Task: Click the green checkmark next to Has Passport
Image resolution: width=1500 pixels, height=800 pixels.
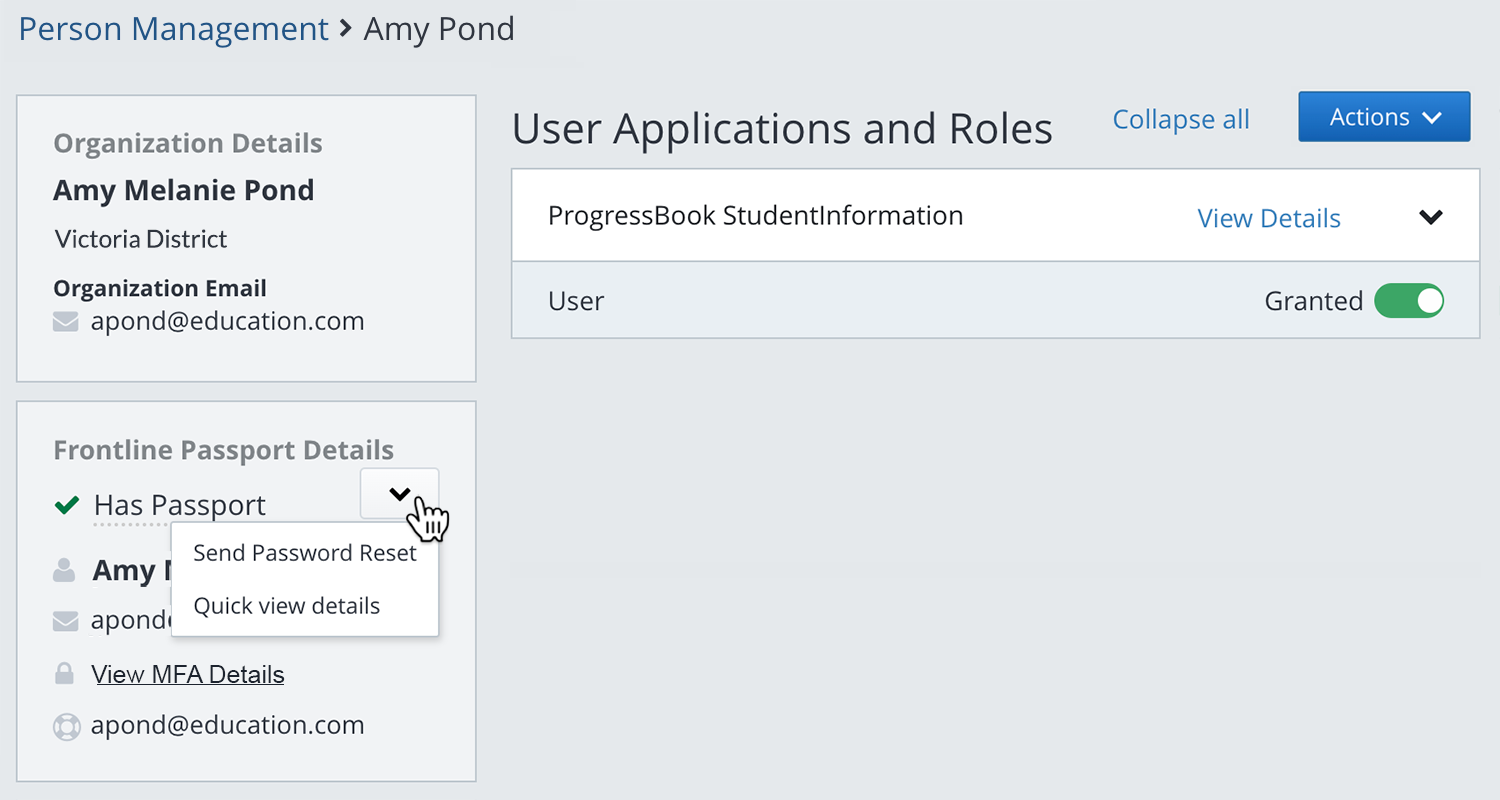Action: pyautogui.click(x=67, y=506)
